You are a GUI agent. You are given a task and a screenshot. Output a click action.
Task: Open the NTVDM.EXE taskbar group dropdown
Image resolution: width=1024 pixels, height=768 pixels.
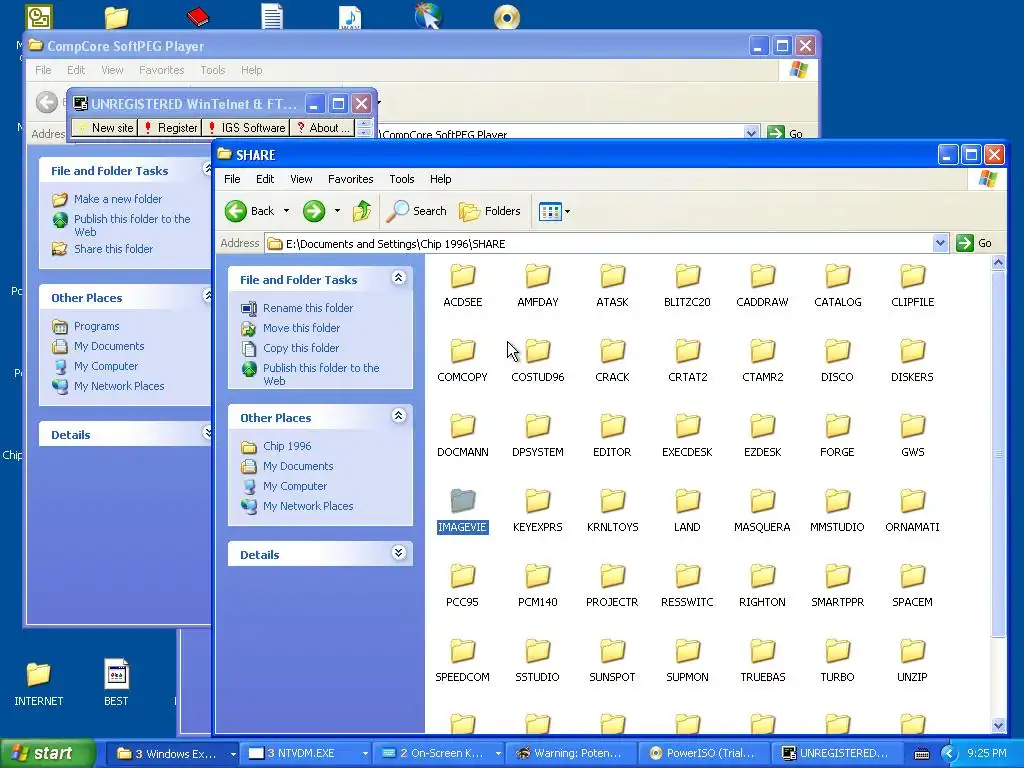[365, 754]
